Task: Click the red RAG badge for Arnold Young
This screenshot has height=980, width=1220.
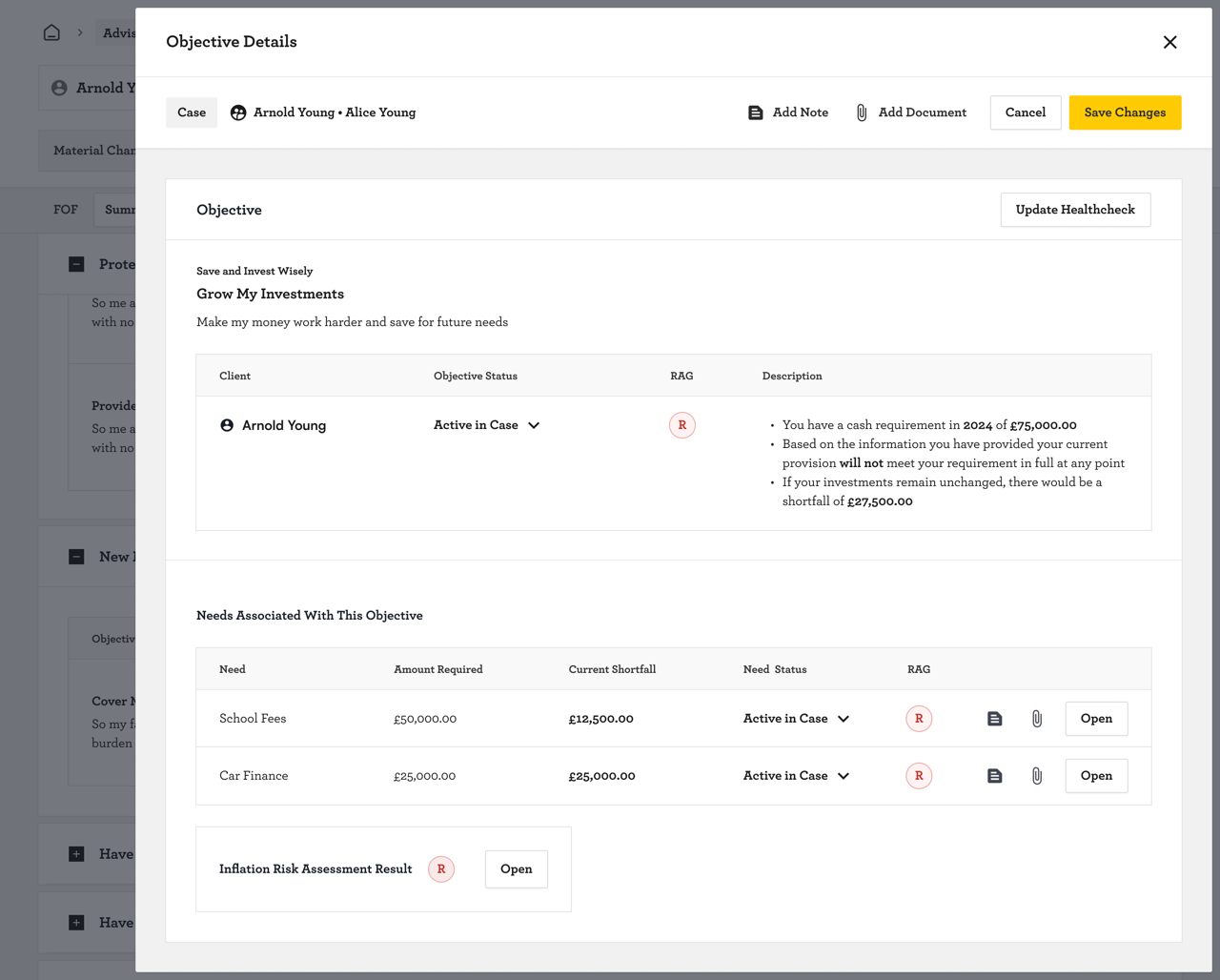Action: tap(681, 425)
